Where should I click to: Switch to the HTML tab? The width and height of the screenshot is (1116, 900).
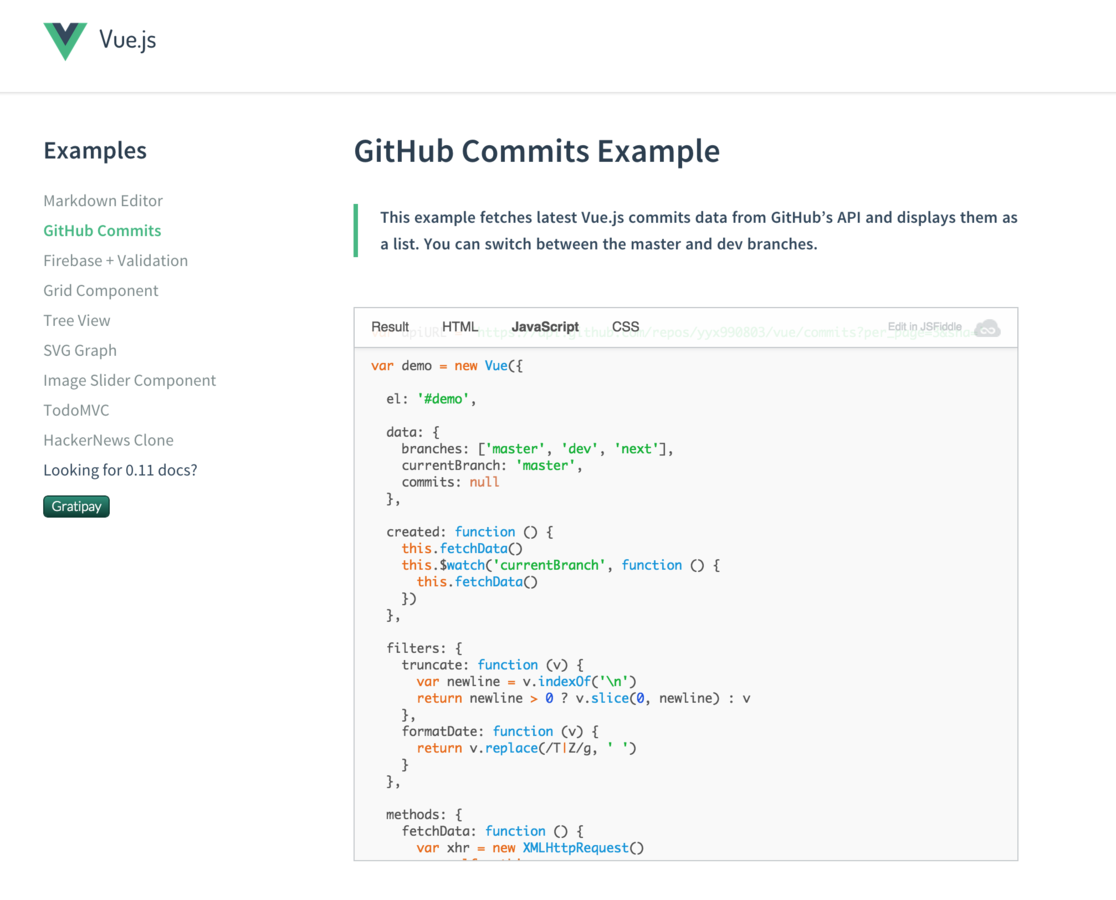tap(460, 327)
